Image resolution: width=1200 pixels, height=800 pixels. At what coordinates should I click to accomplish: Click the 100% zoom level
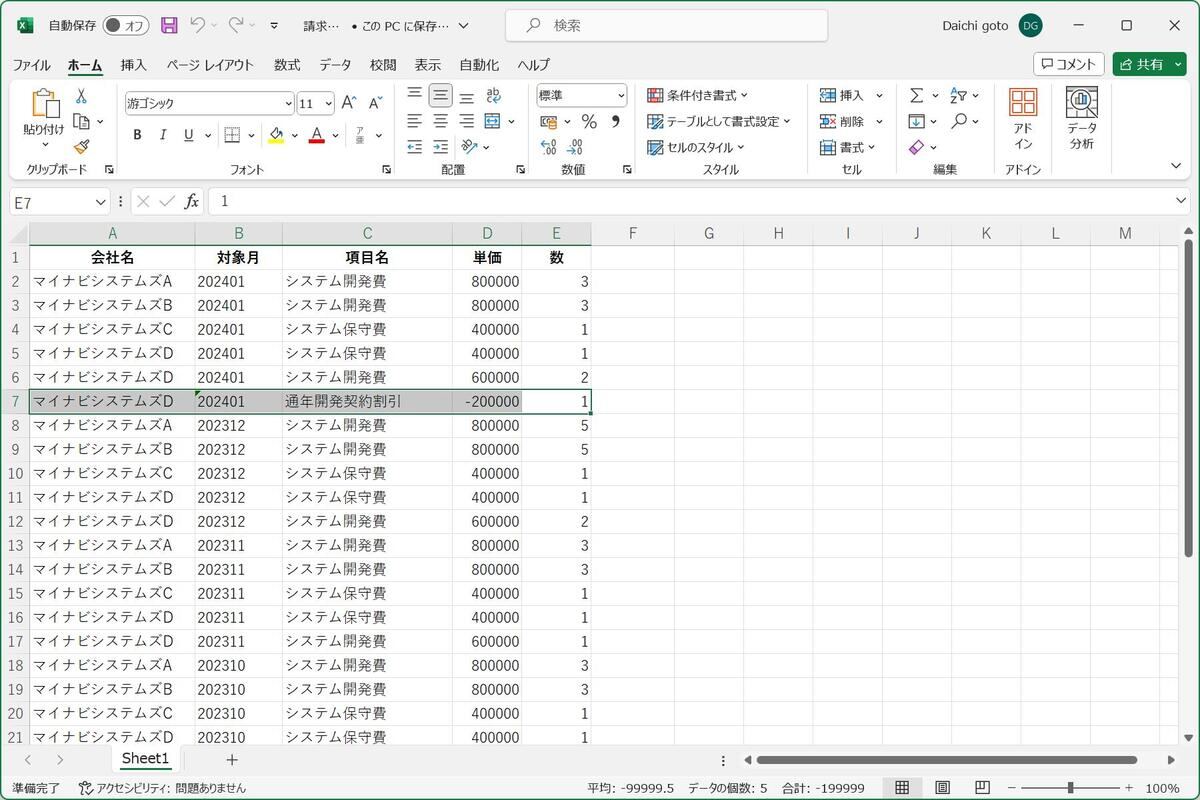click(x=1162, y=788)
